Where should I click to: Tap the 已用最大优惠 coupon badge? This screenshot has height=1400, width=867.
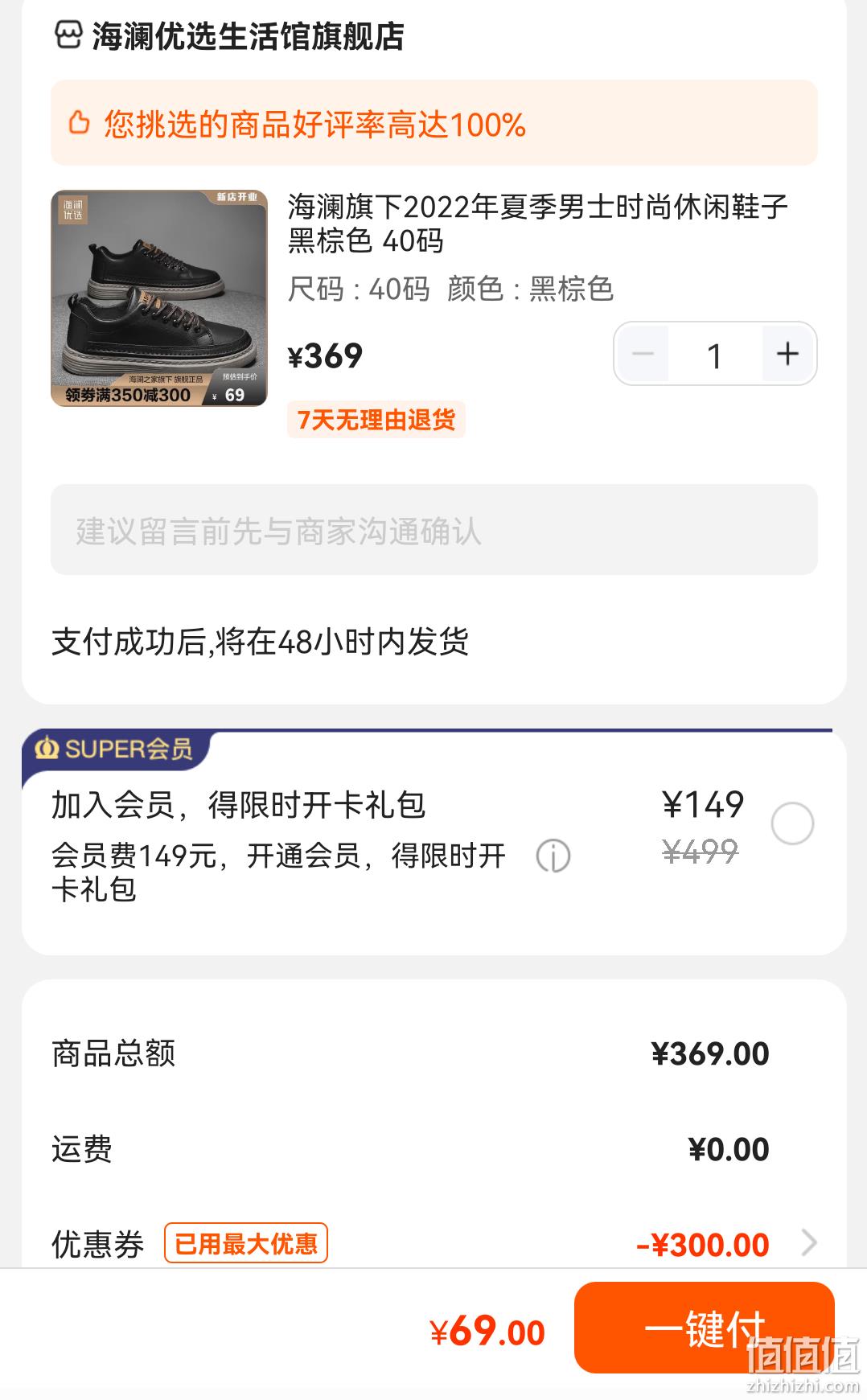246,1243
